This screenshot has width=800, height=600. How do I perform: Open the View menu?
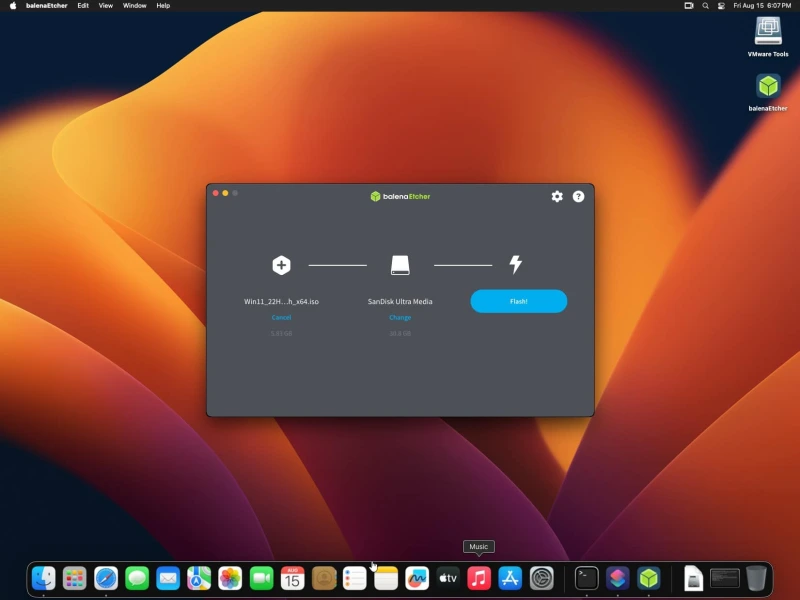click(x=106, y=6)
